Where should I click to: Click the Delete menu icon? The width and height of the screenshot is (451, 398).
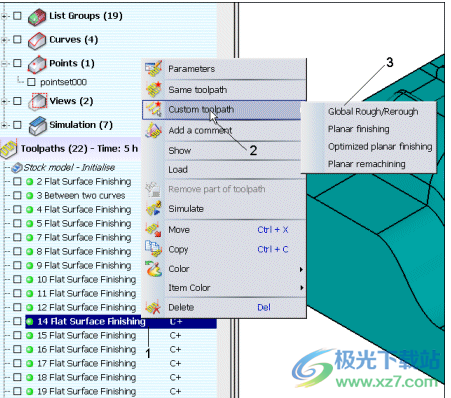coord(153,307)
